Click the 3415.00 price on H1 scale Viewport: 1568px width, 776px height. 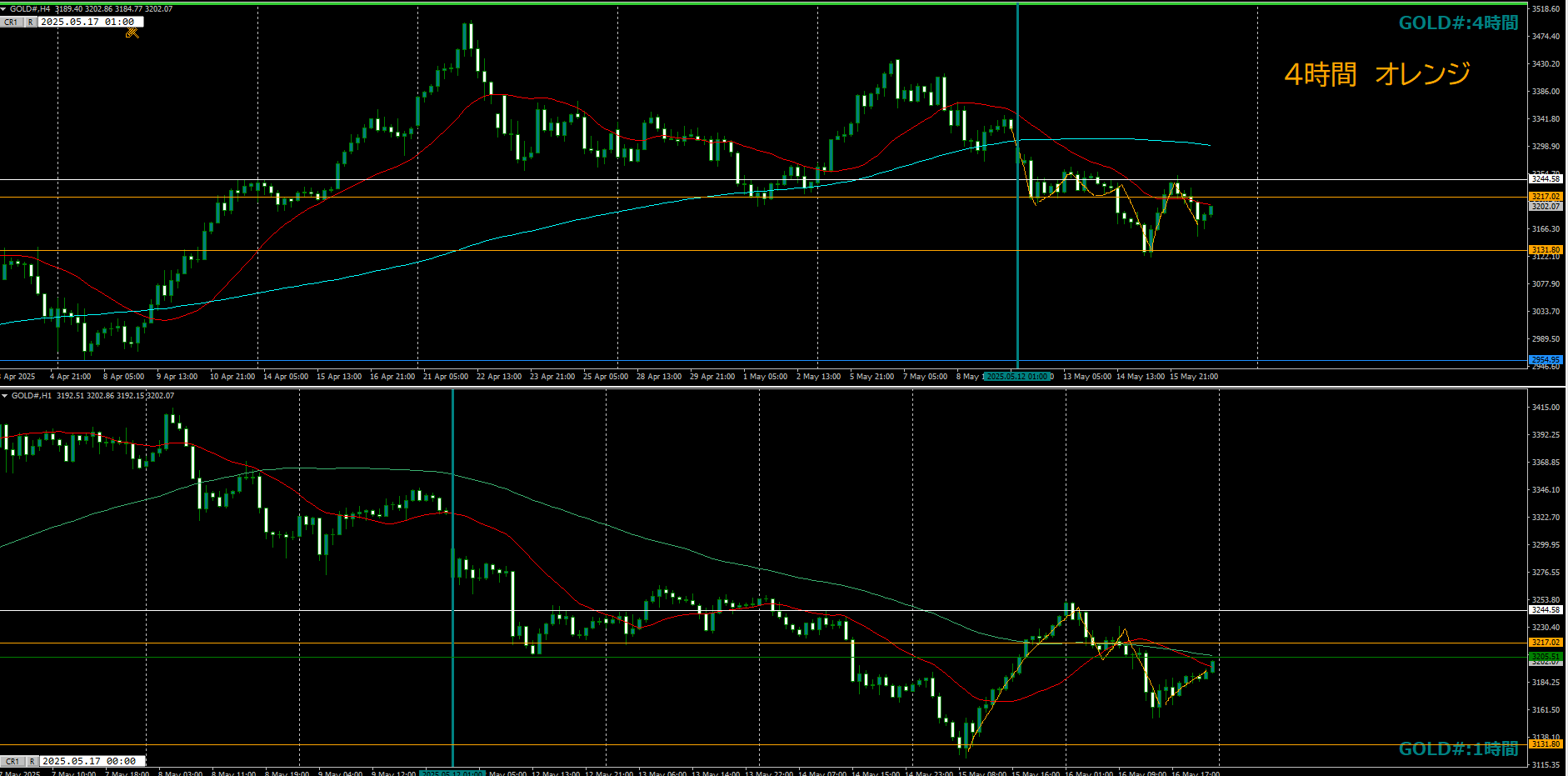click(x=1546, y=408)
